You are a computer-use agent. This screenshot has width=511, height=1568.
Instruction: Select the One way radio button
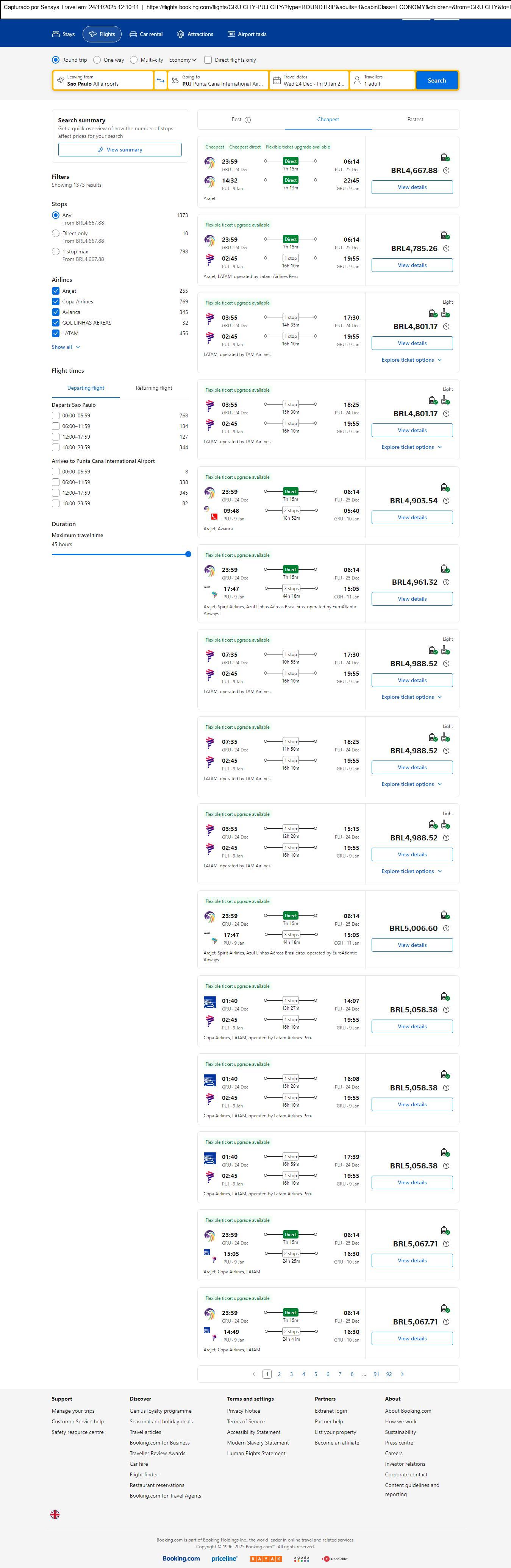point(97,60)
